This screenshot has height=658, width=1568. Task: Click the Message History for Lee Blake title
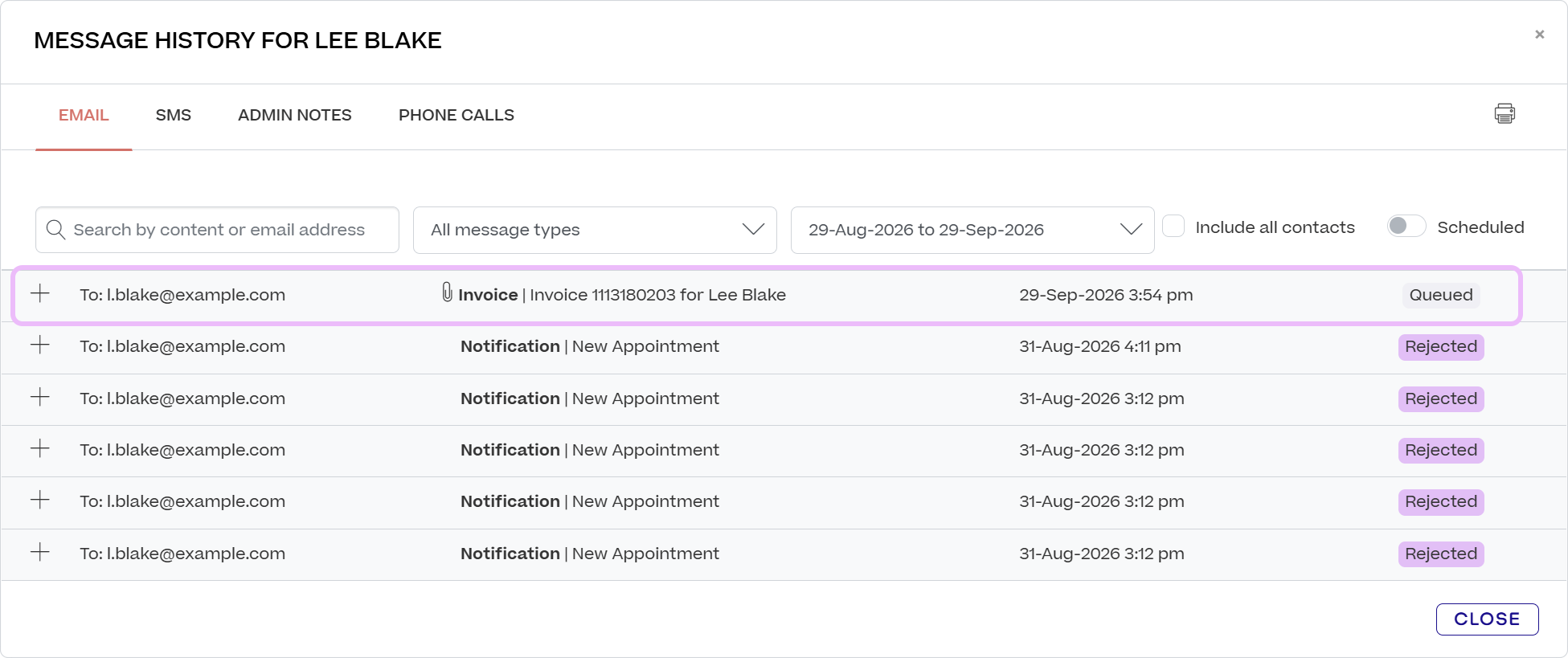tap(238, 40)
